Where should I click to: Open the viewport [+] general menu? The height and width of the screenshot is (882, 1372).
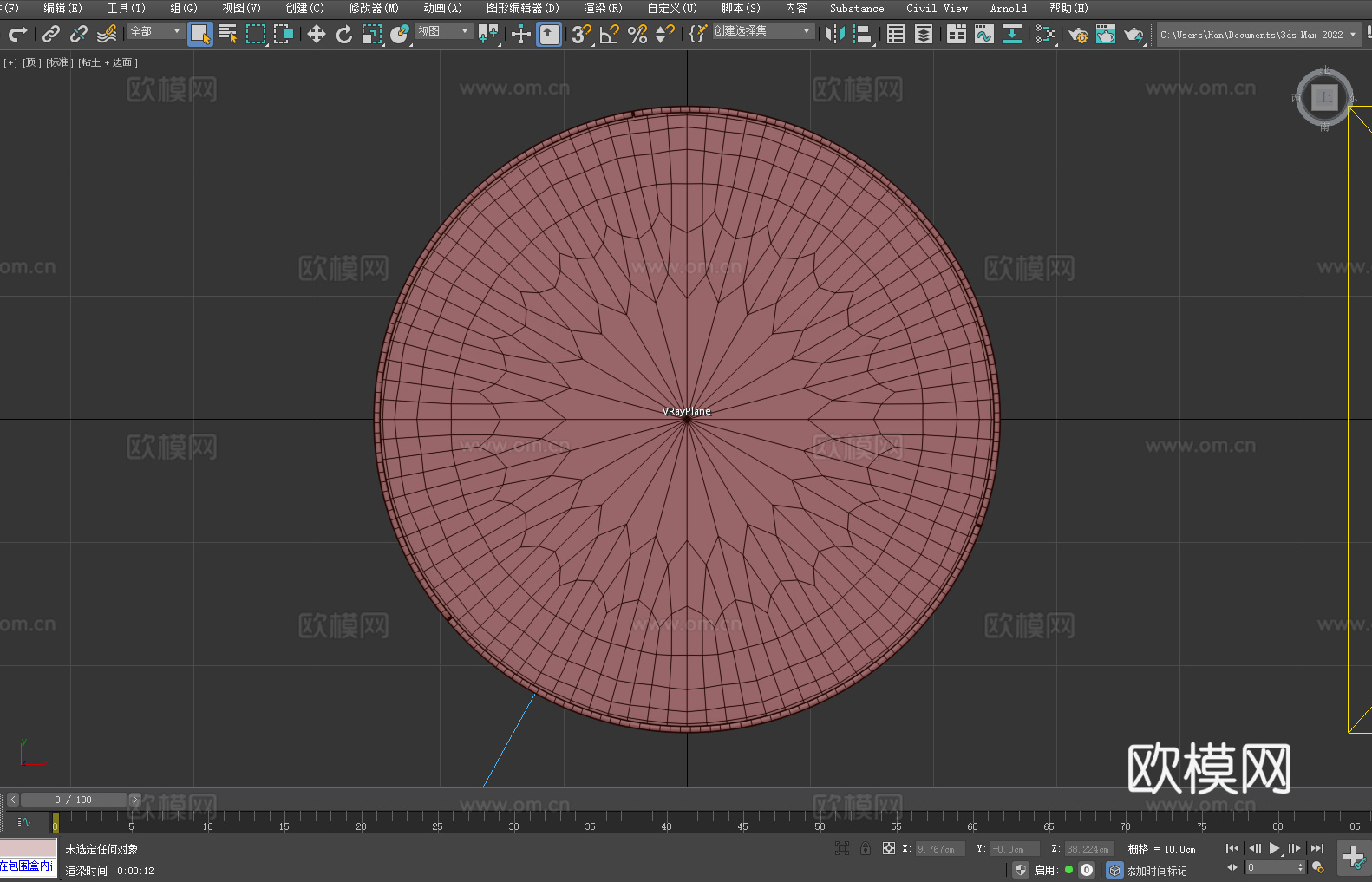tap(10, 62)
